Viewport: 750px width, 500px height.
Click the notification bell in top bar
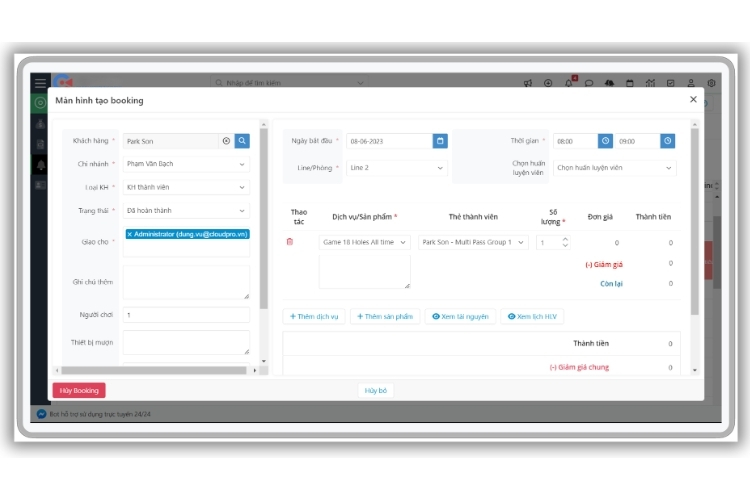click(x=569, y=83)
